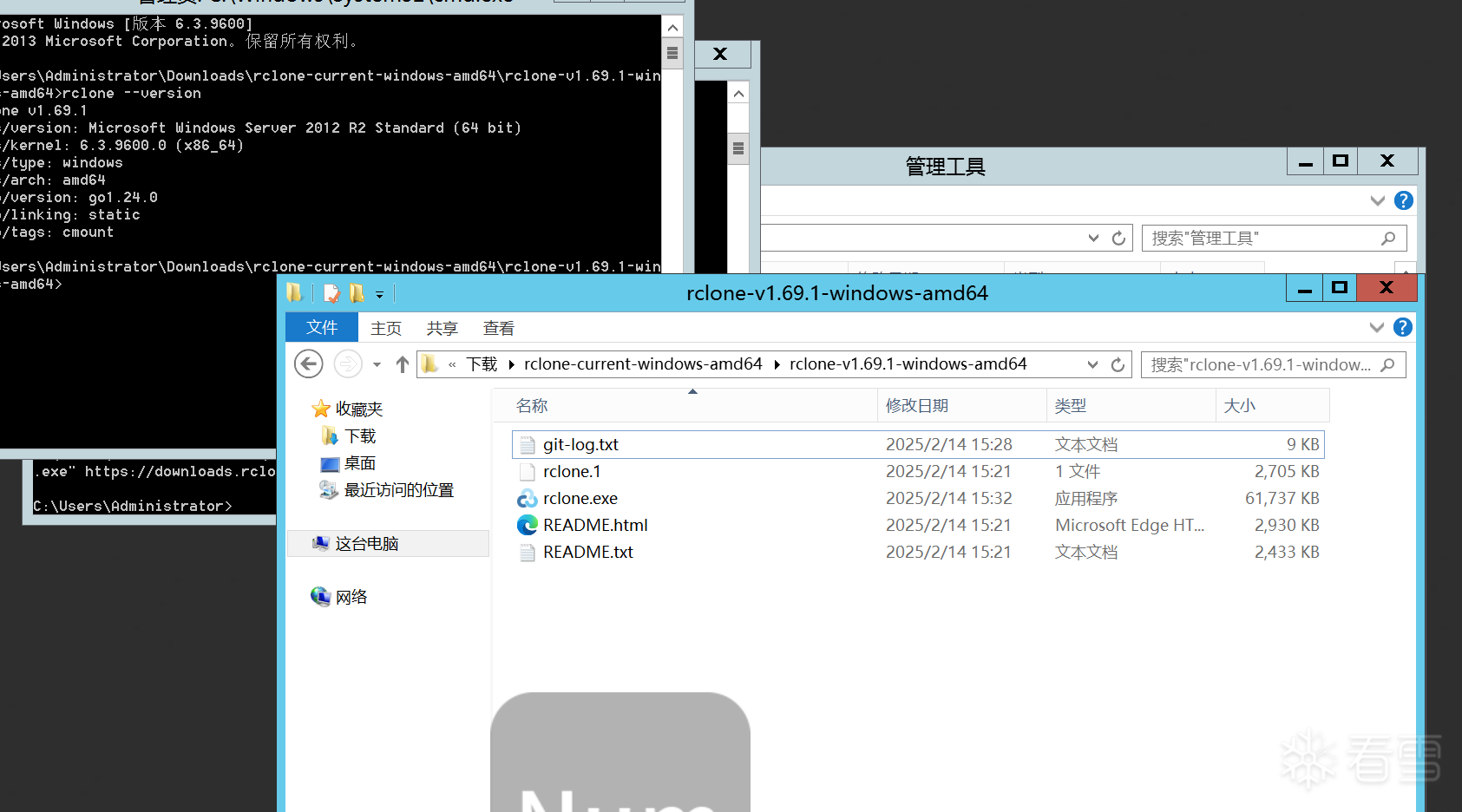The image size is (1462, 812).
Task: Click the C:\Users\Administrator> prompt line in the background console
Action: [133, 507]
